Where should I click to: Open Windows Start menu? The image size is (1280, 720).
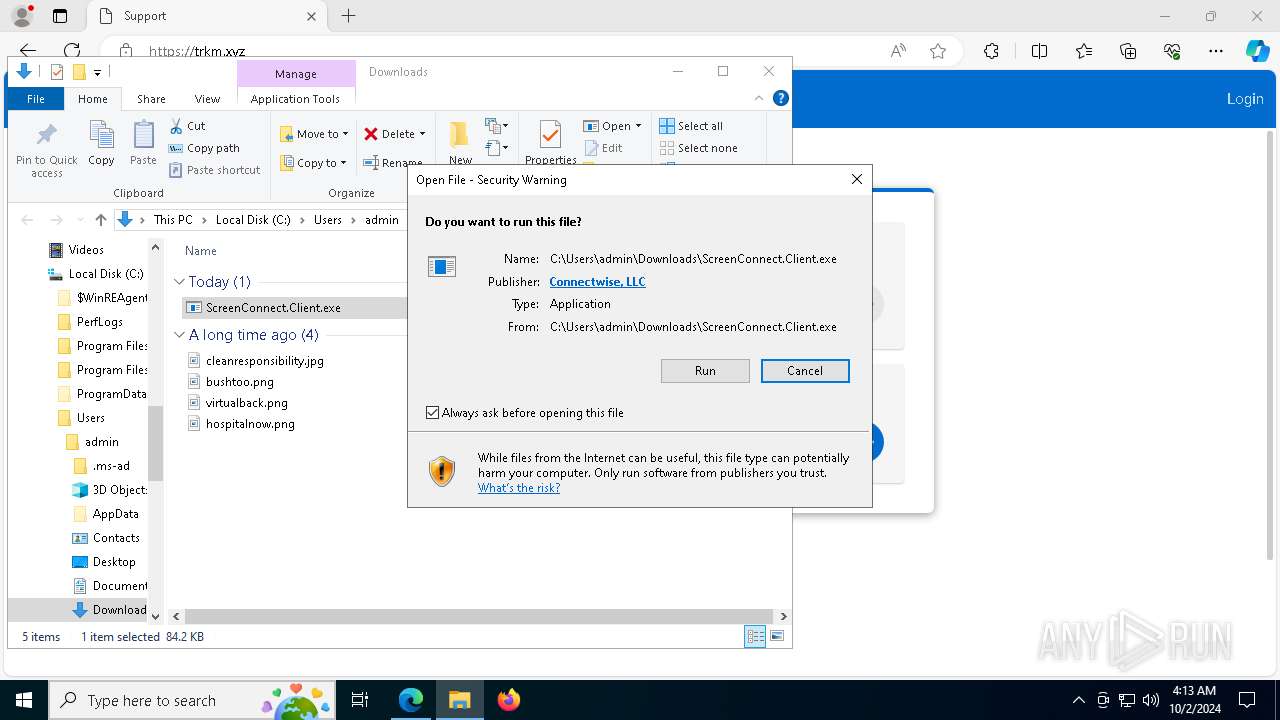point(23,700)
